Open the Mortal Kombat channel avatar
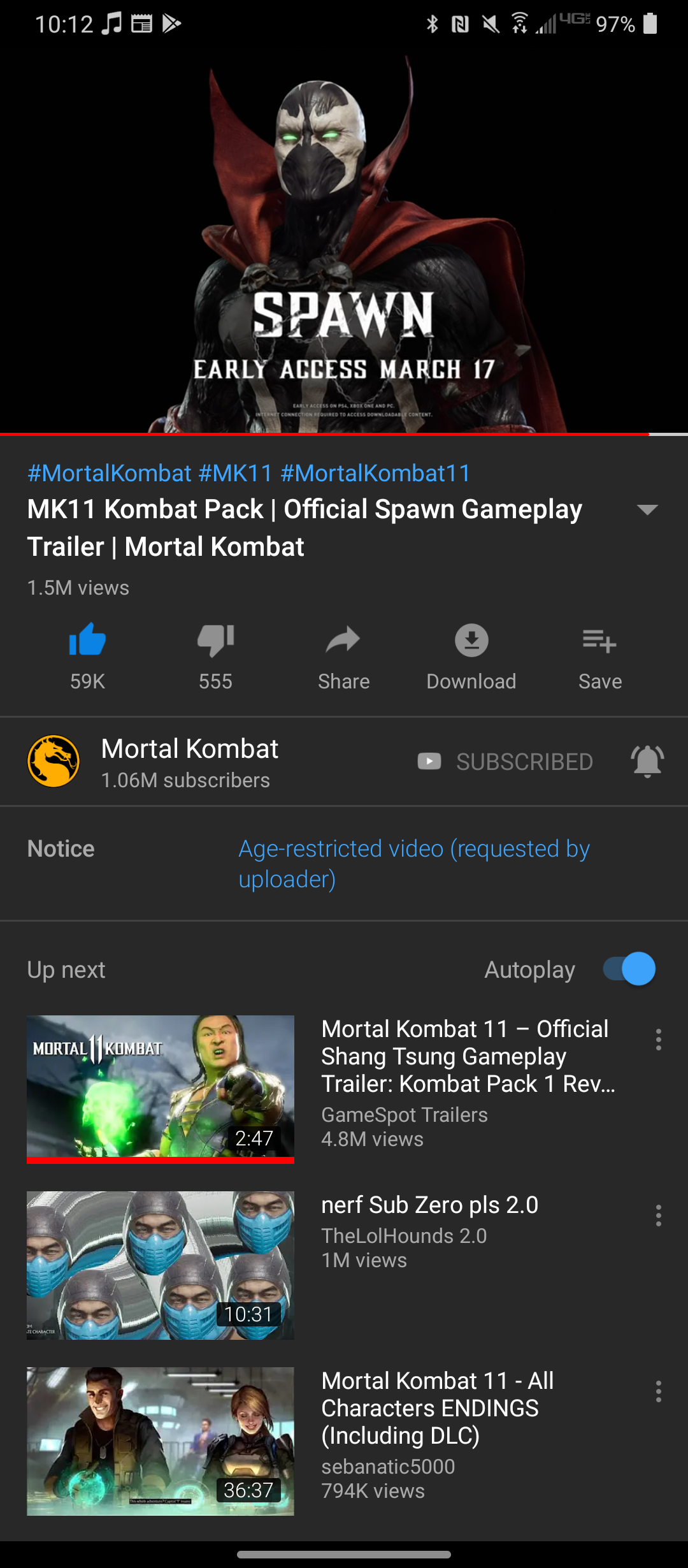 click(x=54, y=761)
